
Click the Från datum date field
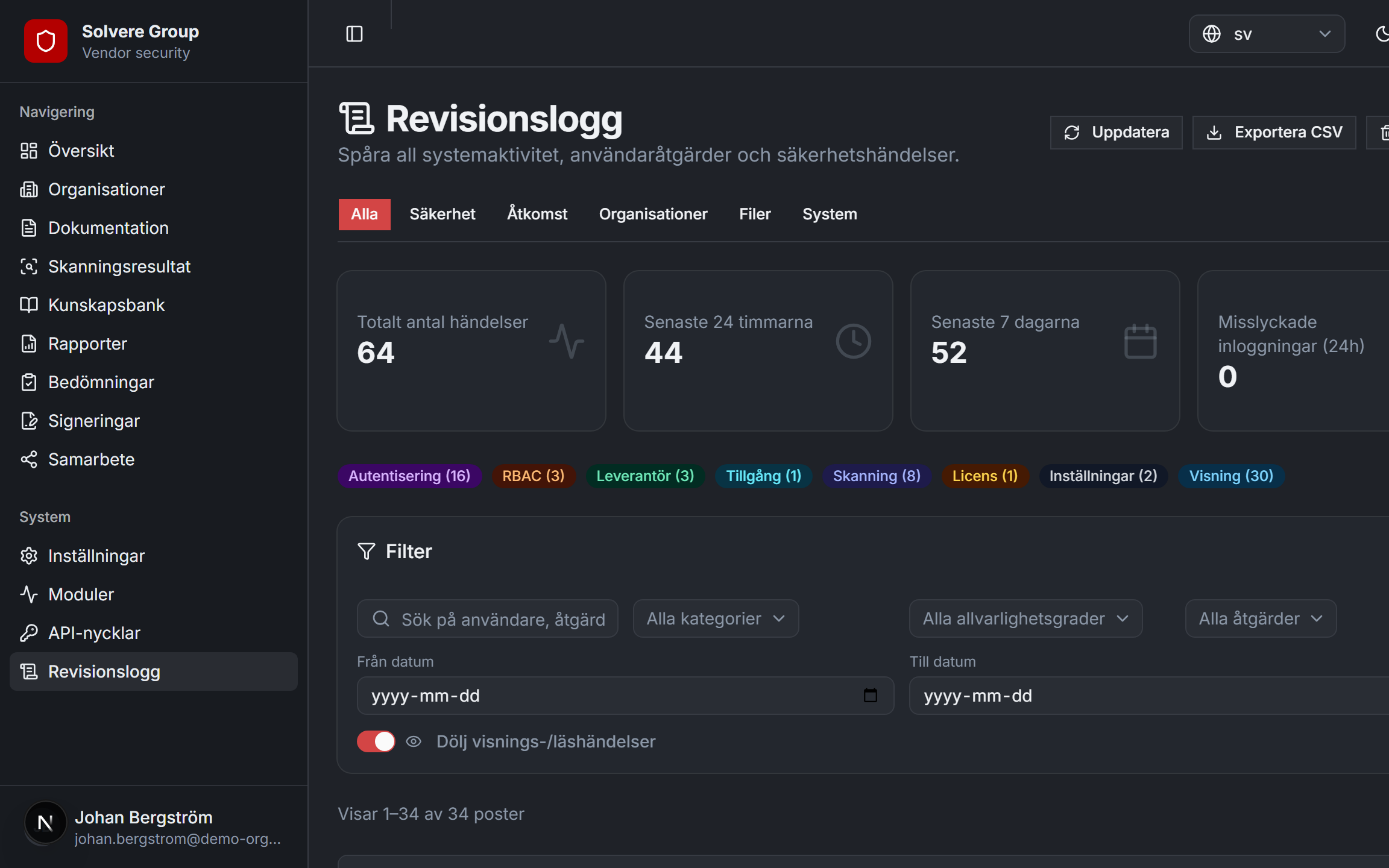(626, 695)
